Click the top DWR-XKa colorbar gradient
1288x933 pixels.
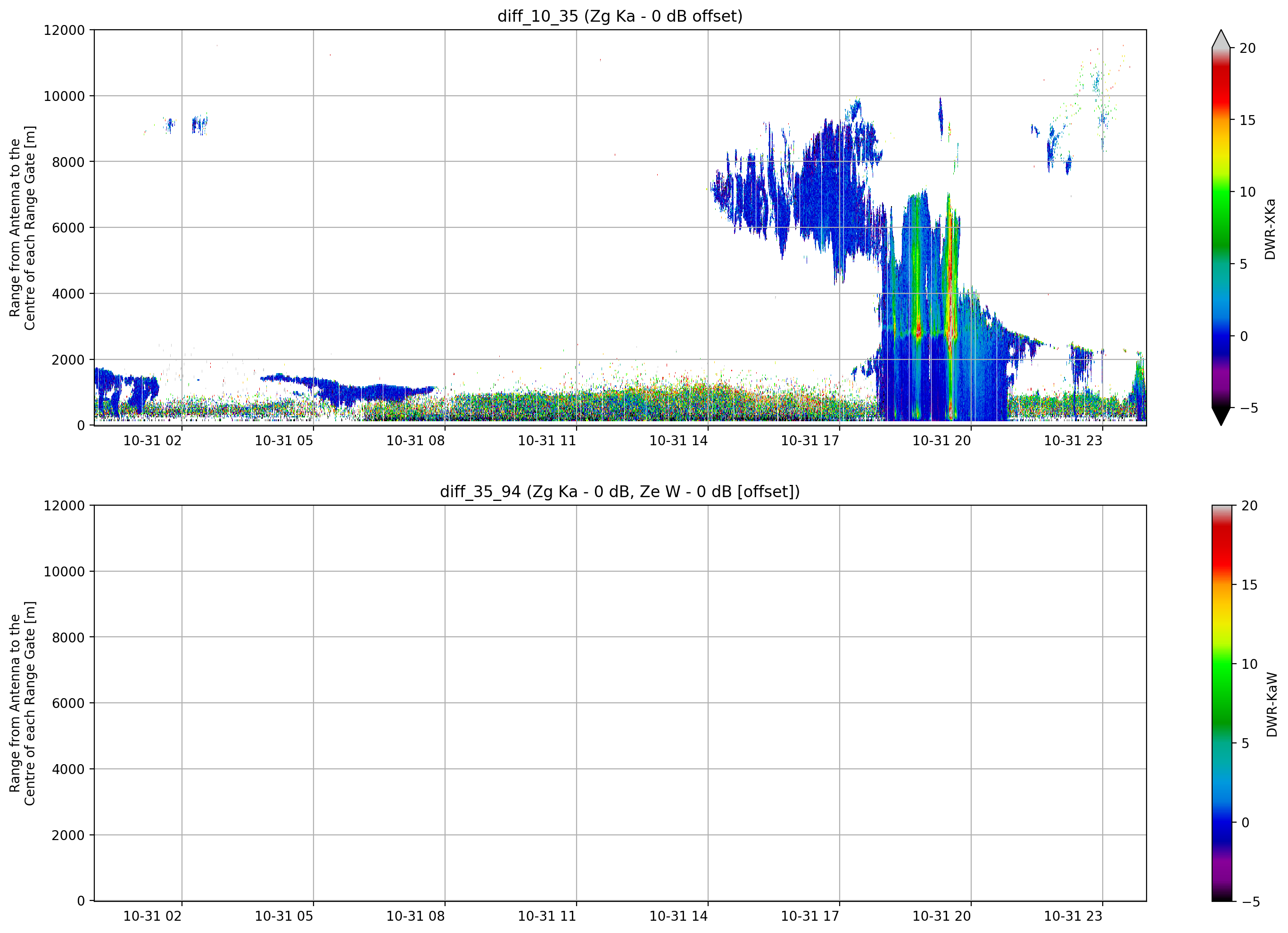click(1221, 227)
